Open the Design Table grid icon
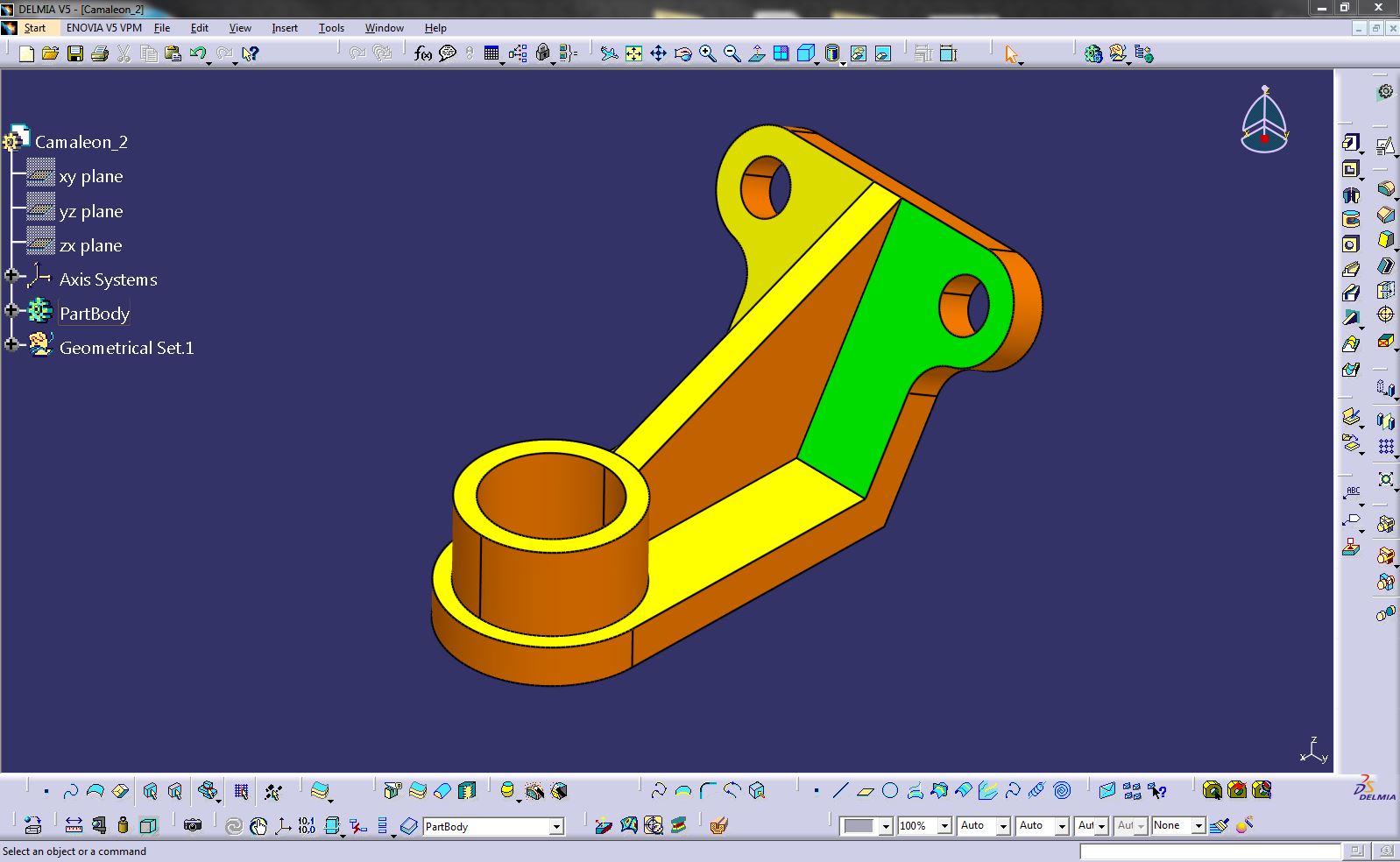The height and width of the screenshot is (862, 1400). point(491,54)
